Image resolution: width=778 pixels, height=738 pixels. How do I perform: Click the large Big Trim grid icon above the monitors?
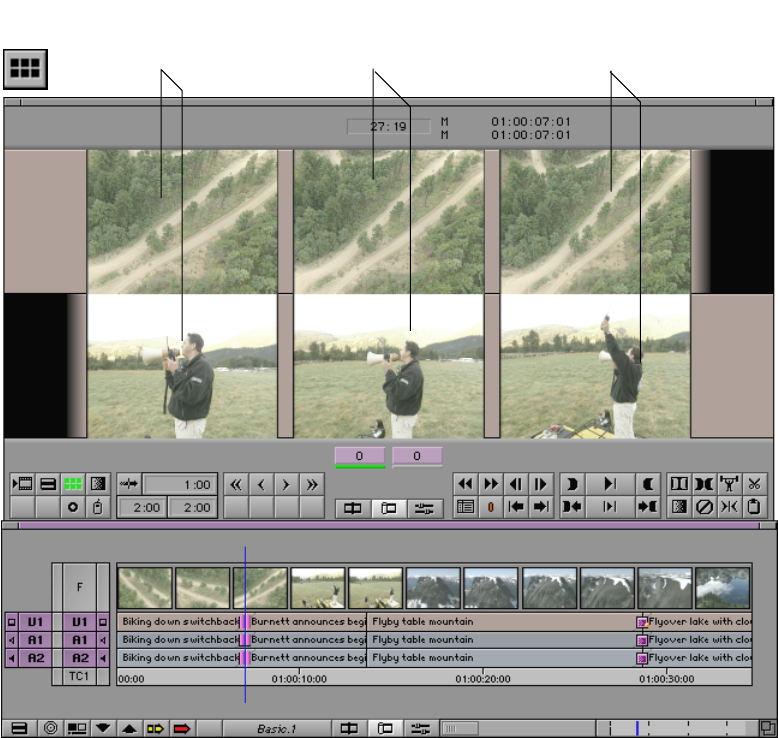[x=25, y=69]
